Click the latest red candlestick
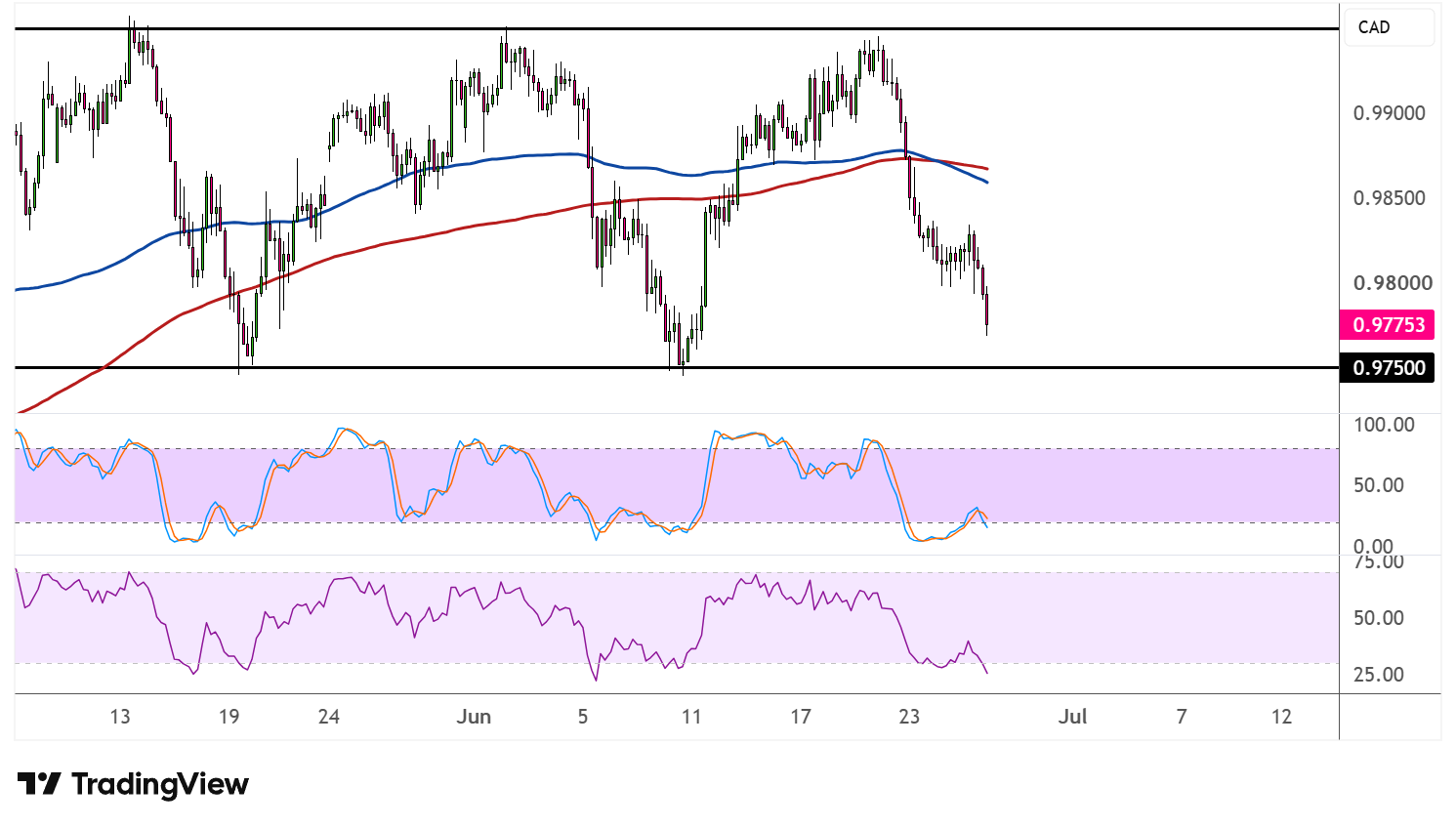Screen dimensions: 1456x828 [x=987, y=310]
